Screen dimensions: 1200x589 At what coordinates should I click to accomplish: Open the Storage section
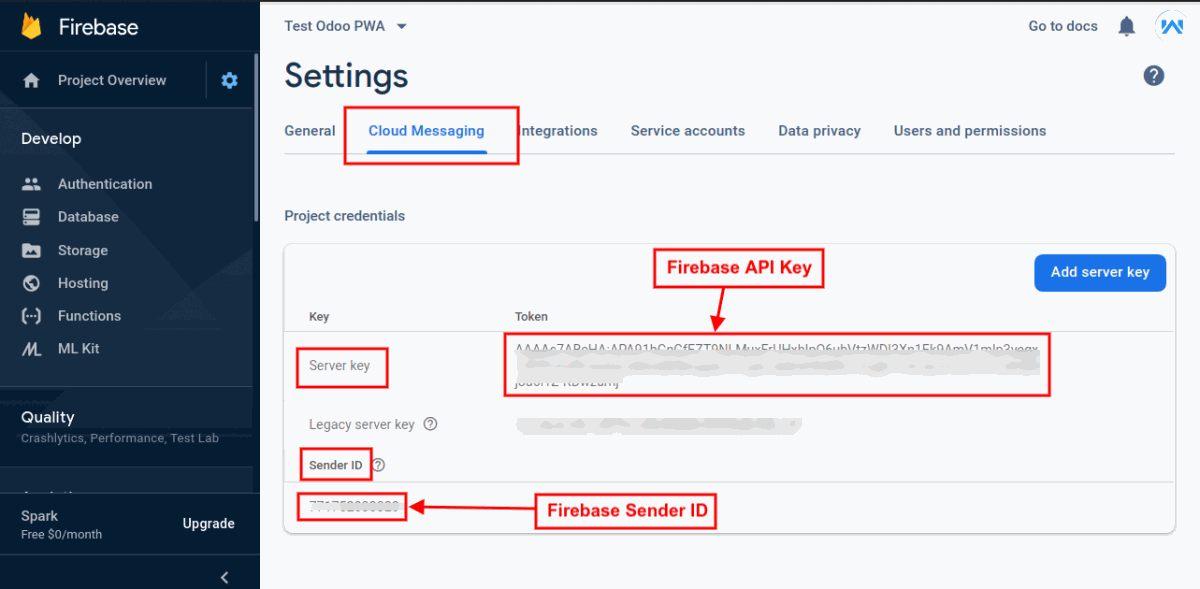(83, 250)
